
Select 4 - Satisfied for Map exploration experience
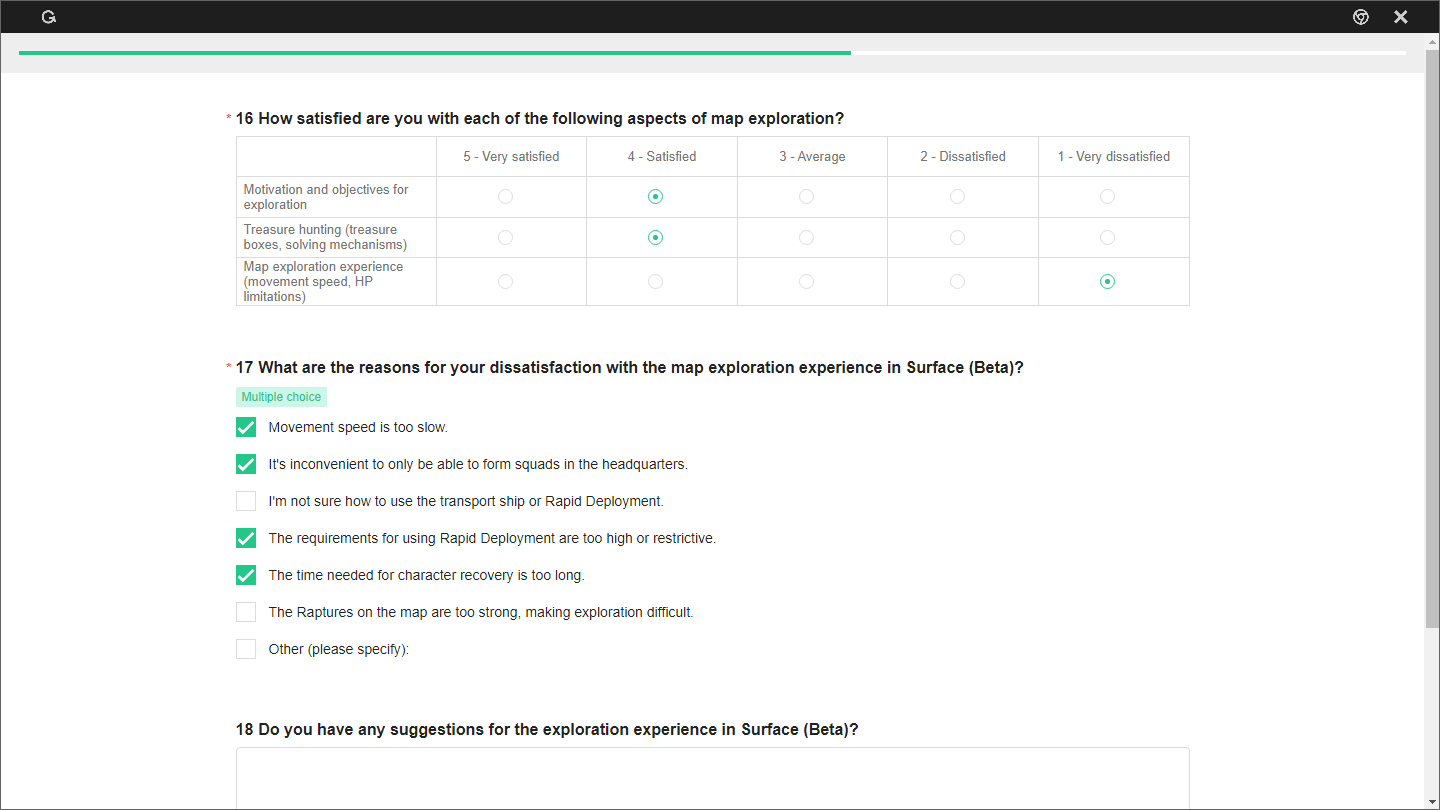(x=655, y=282)
